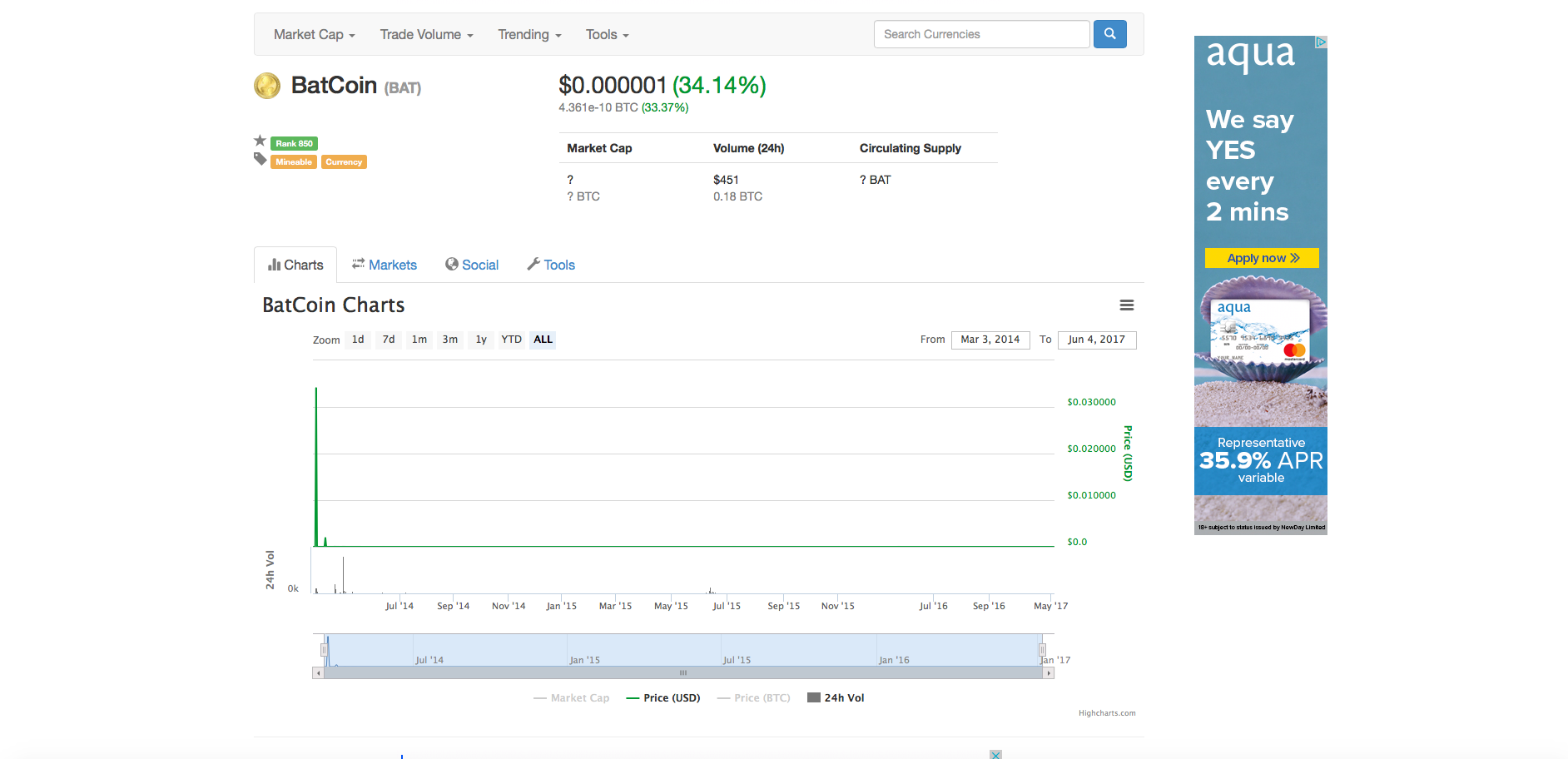Click the tag icon beside Mineable
Screen dimensions: 1568x759
click(261, 159)
